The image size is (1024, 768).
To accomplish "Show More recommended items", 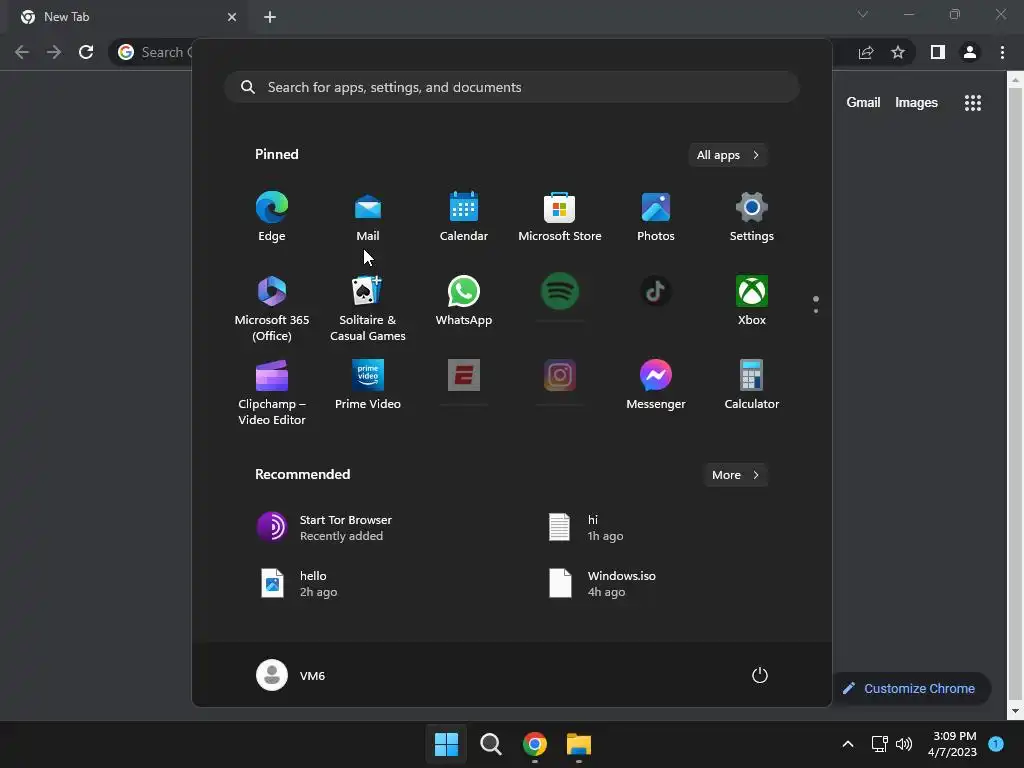I will pos(735,475).
